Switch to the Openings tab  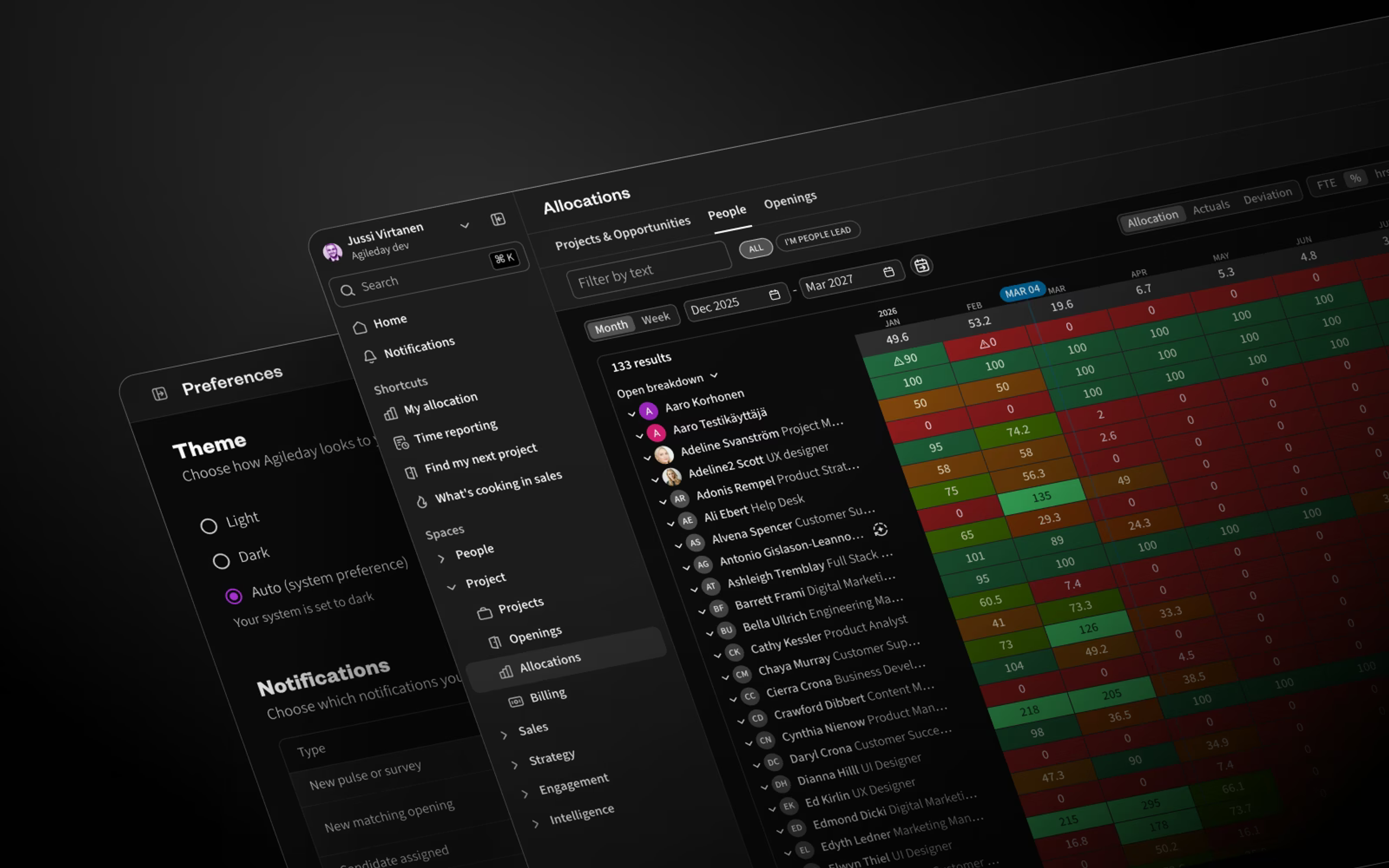[791, 199]
